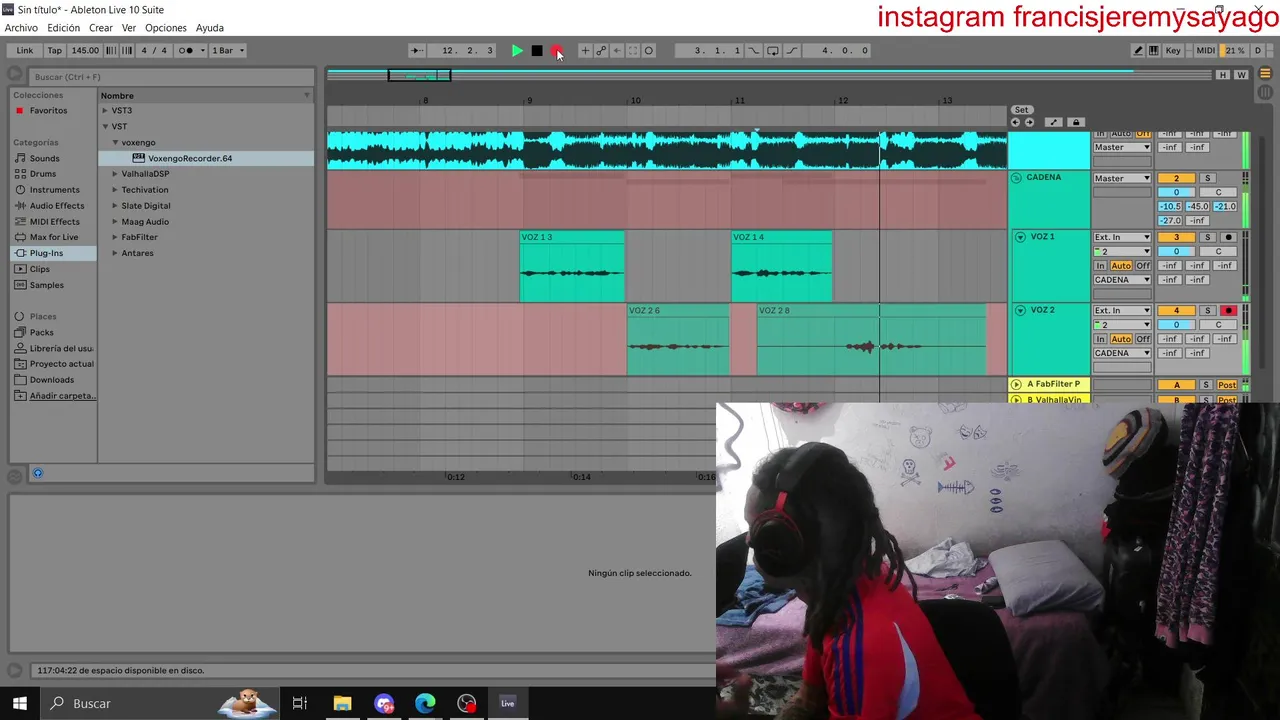Toggle the Follow playback arrow

417,51
